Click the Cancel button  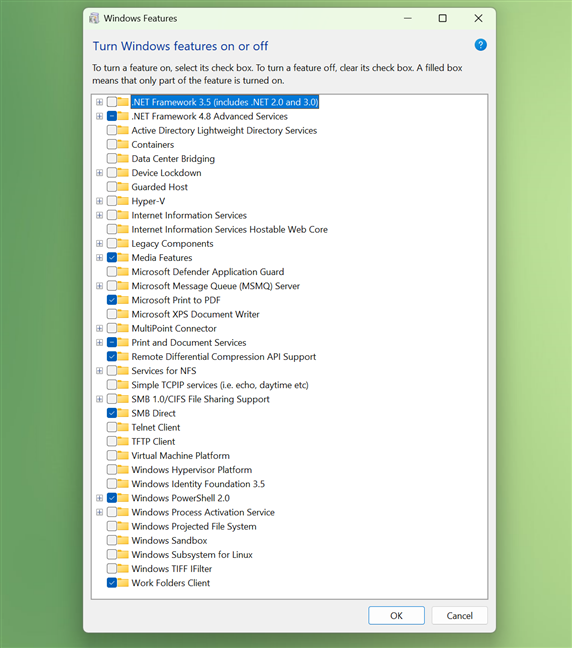pyautogui.click(x=460, y=615)
